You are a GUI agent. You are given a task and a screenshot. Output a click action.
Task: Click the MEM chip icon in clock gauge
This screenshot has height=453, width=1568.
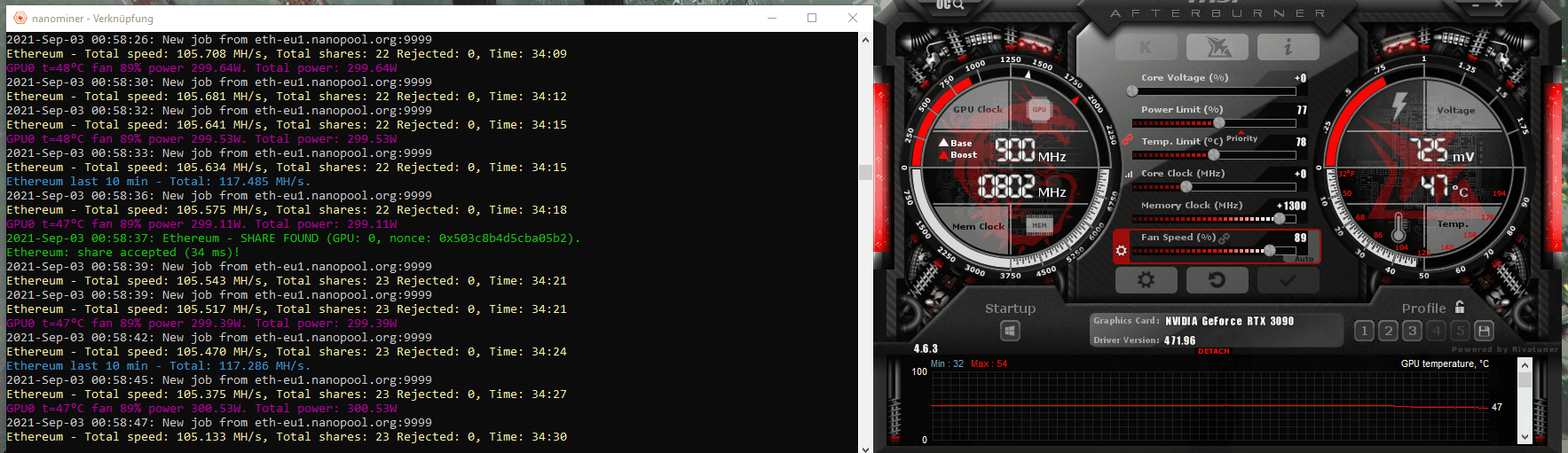point(1039,225)
